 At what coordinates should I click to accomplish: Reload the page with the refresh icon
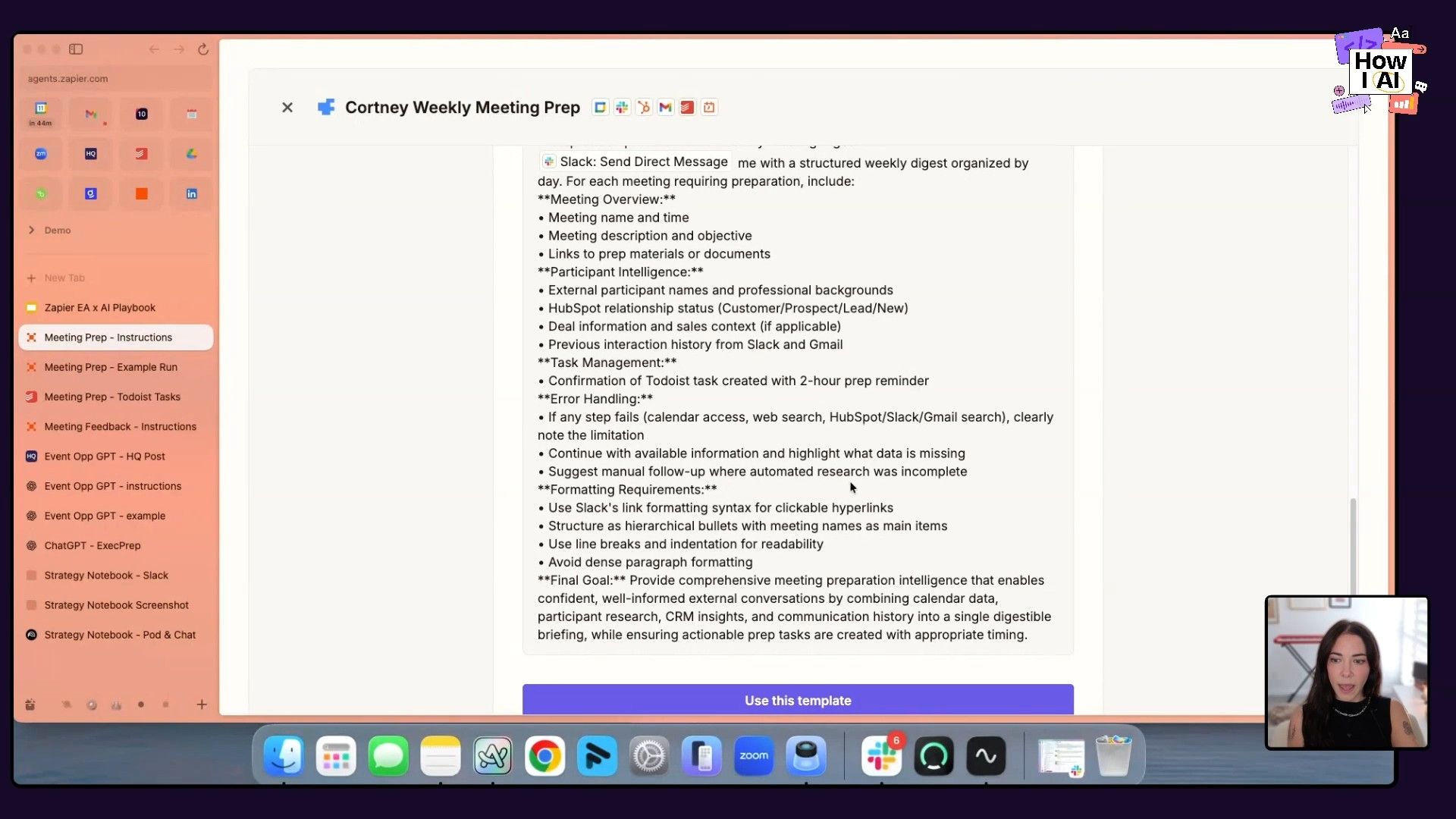203,49
